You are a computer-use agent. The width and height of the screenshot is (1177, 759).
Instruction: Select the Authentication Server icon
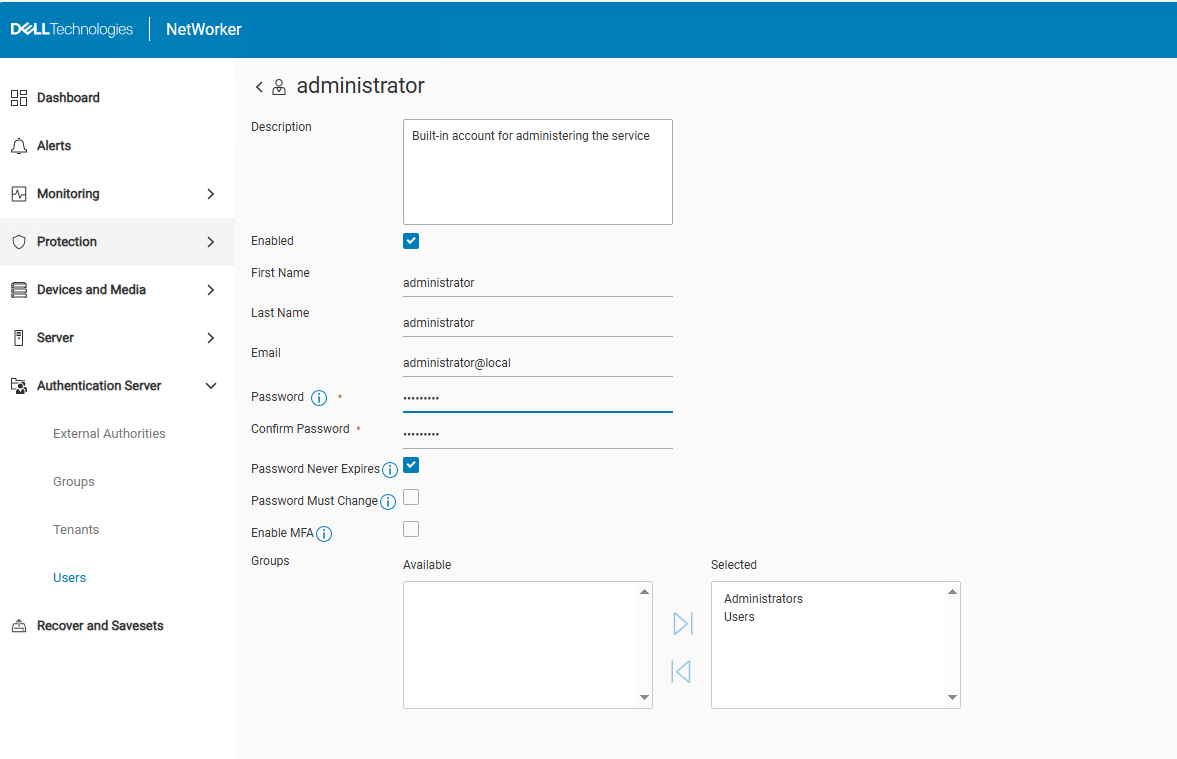pos(20,385)
